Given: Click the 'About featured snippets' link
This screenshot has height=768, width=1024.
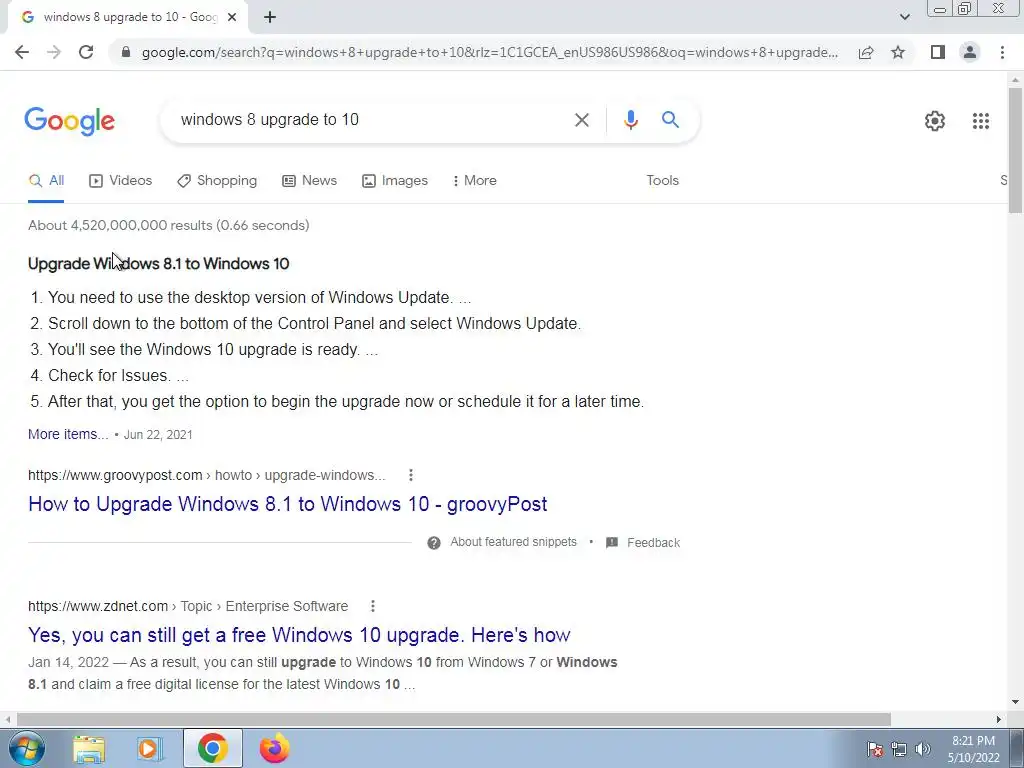Looking at the screenshot, I should 513,542.
